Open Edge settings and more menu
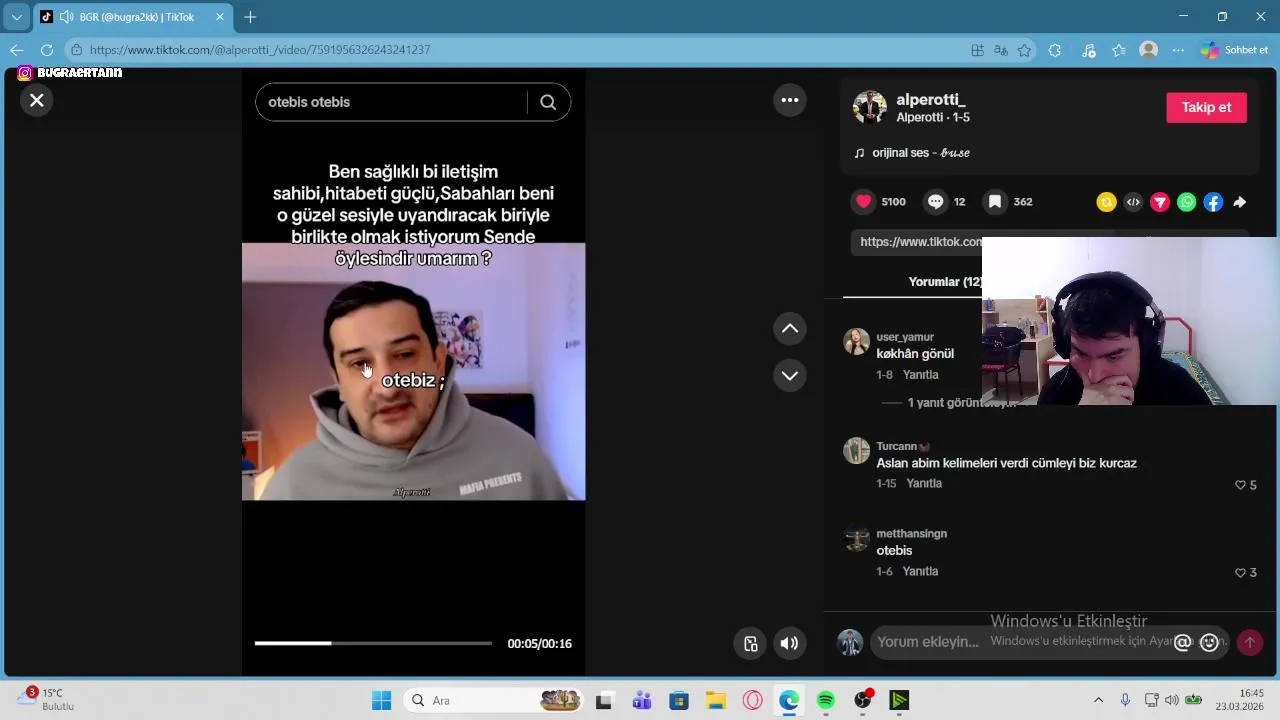Image resolution: width=1280 pixels, height=720 pixels. pos(1178,50)
